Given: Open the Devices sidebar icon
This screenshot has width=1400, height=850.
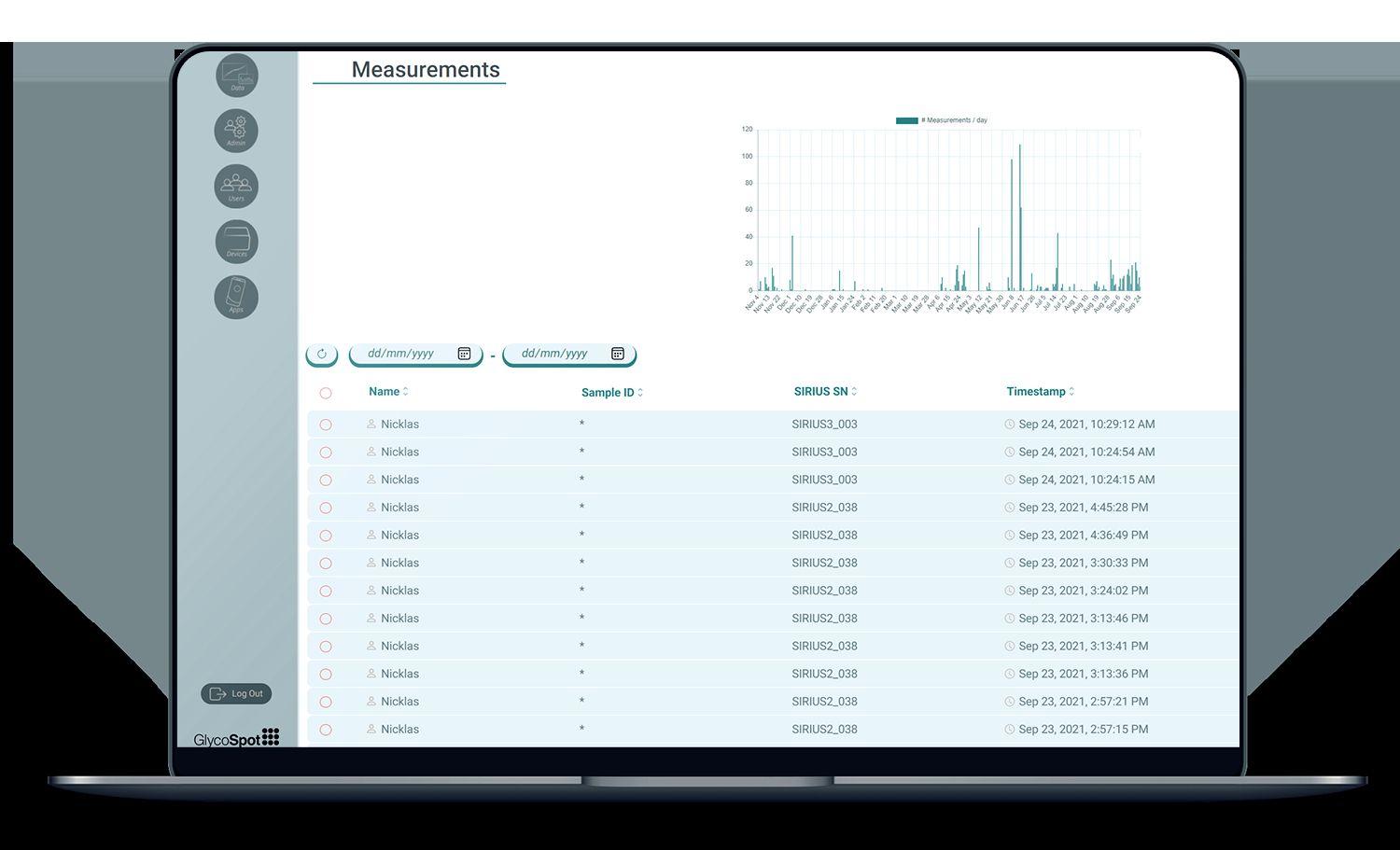Looking at the screenshot, I should click(x=237, y=242).
